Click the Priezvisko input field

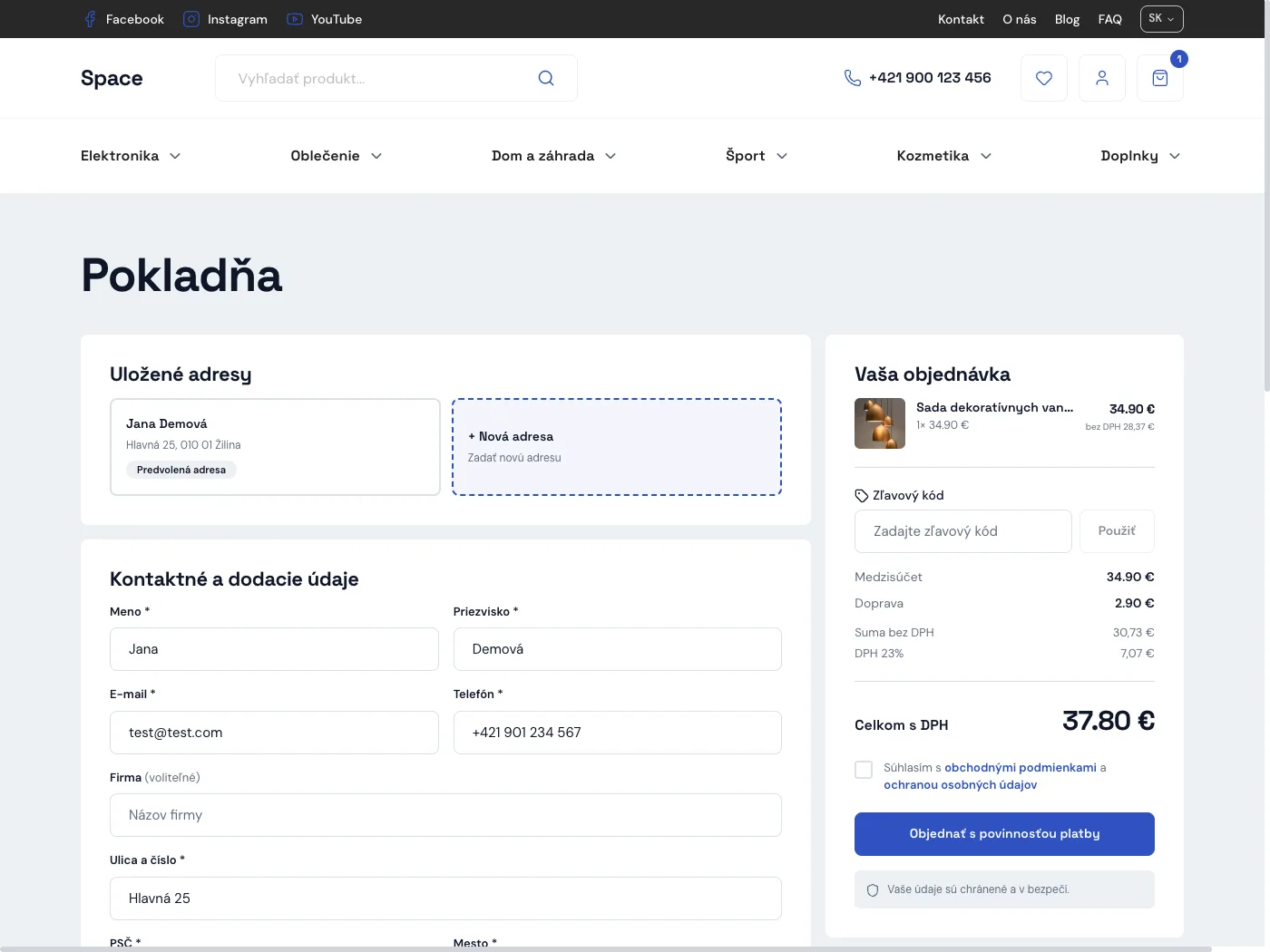(x=618, y=649)
